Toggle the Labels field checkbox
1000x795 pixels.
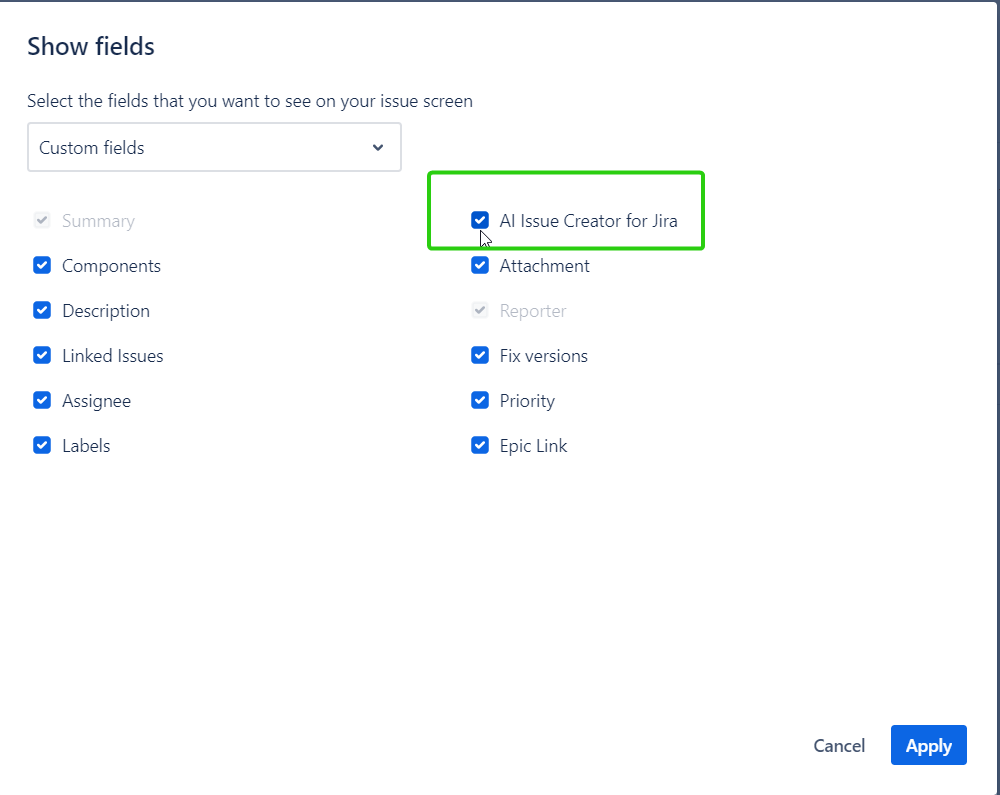(42, 446)
